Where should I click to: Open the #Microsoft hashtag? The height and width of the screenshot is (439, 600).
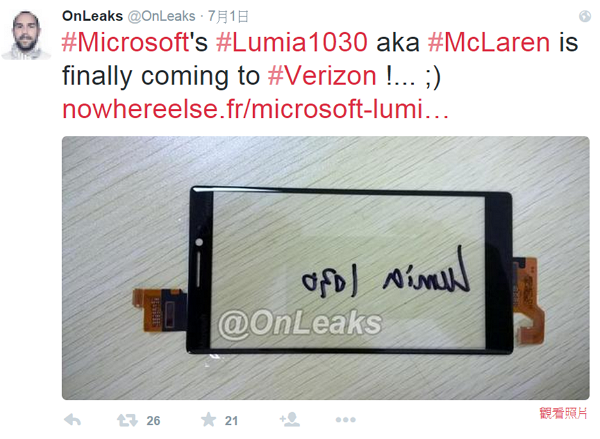125,42
